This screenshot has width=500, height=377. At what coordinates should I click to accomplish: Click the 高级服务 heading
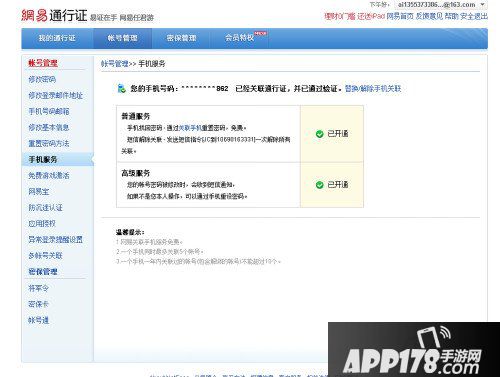coord(135,173)
